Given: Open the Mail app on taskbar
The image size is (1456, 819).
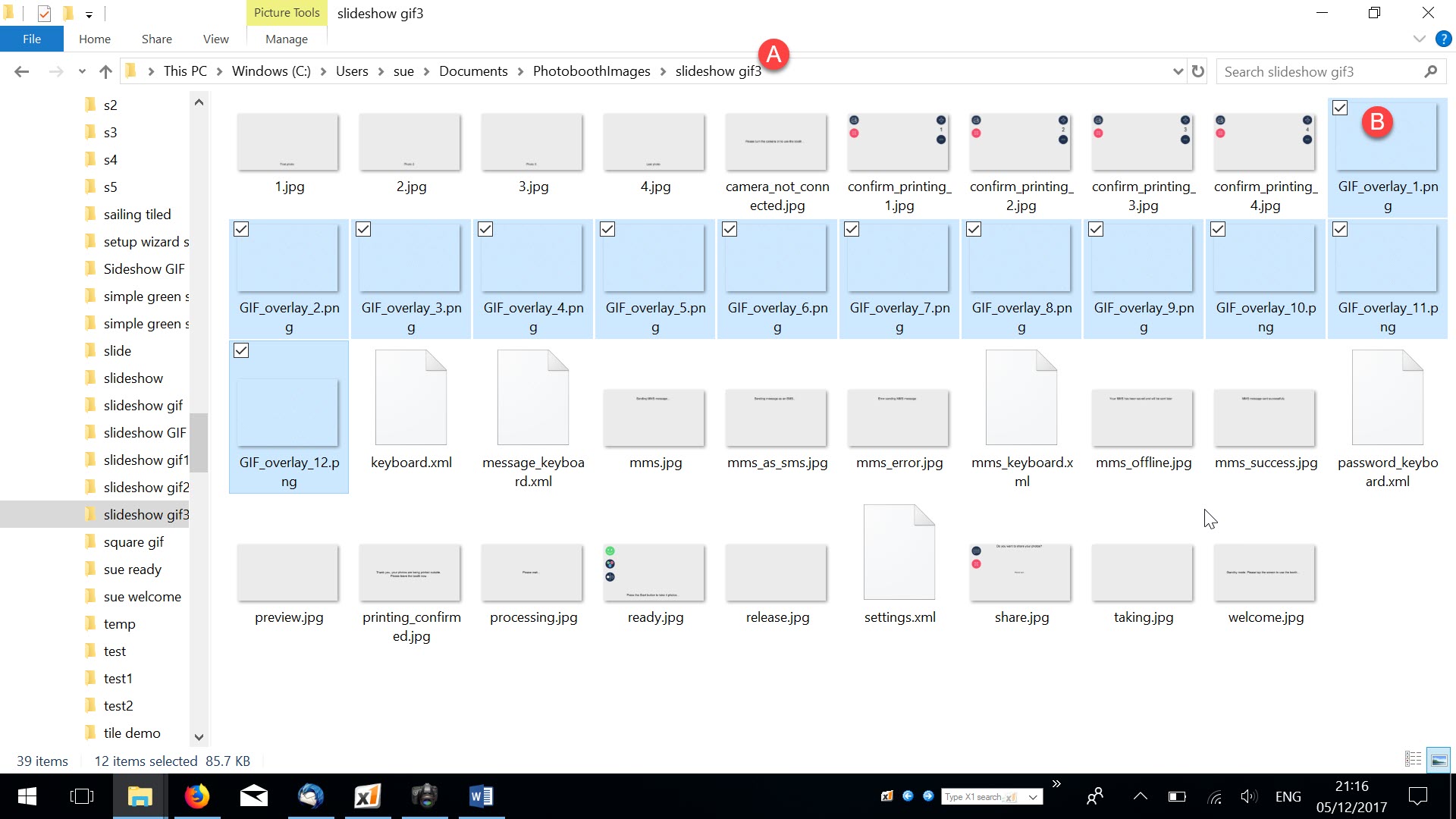Looking at the screenshot, I should [x=254, y=796].
